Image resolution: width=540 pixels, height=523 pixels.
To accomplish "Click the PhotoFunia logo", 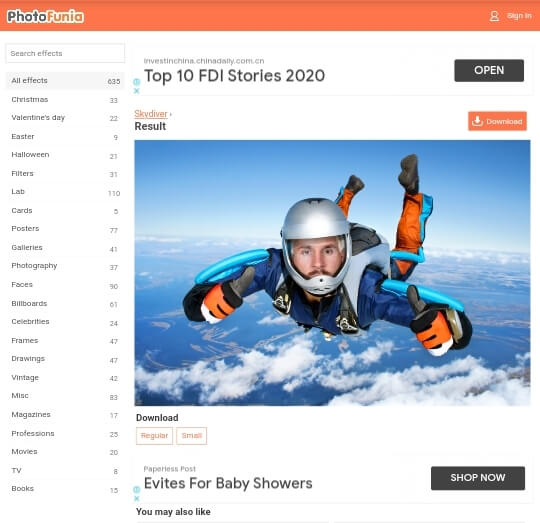I will 45,17.
